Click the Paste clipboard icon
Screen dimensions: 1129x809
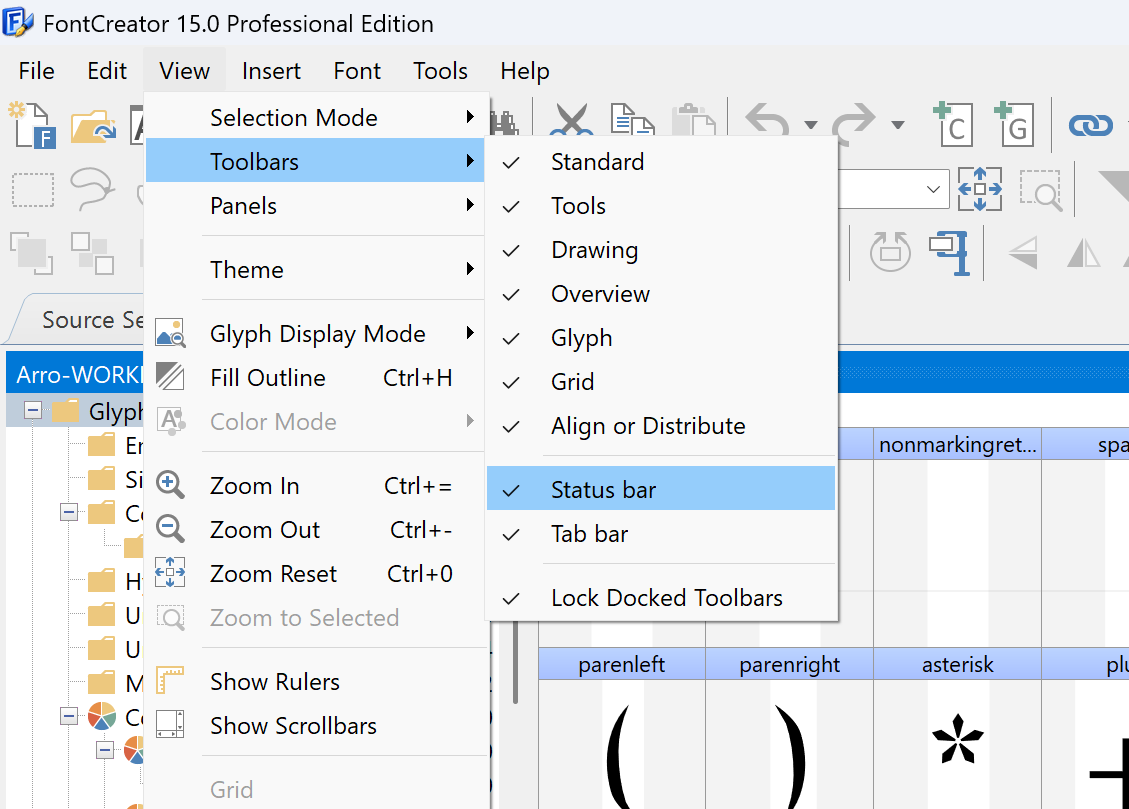[x=693, y=119]
